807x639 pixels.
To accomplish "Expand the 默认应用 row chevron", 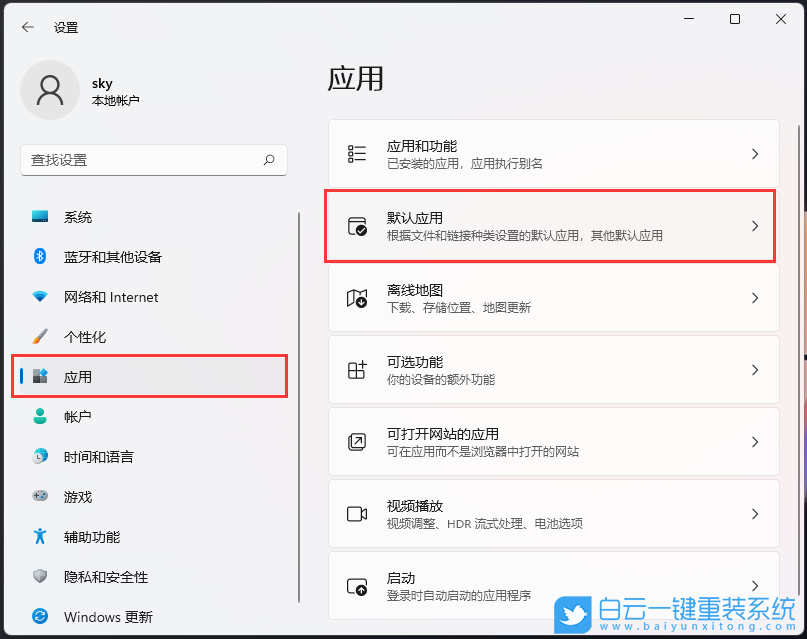I will tap(755, 226).
